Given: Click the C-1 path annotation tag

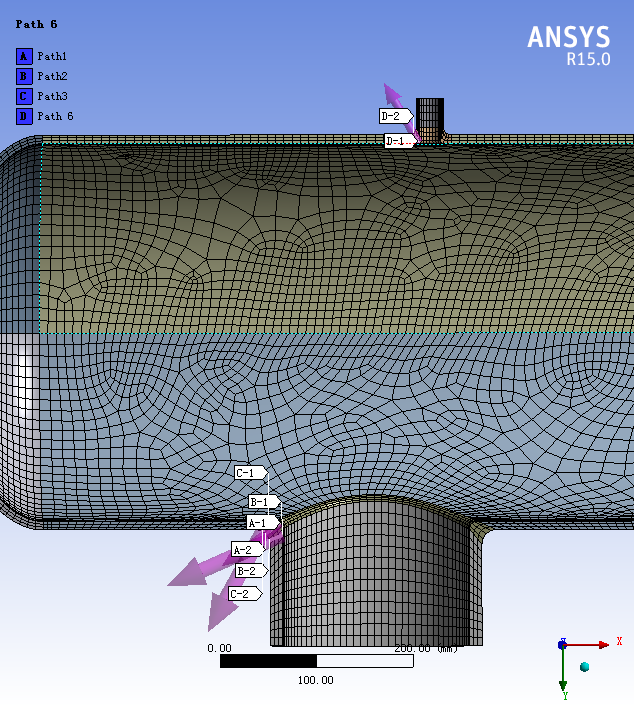Looking at the screenshot, I should [251, 473].
